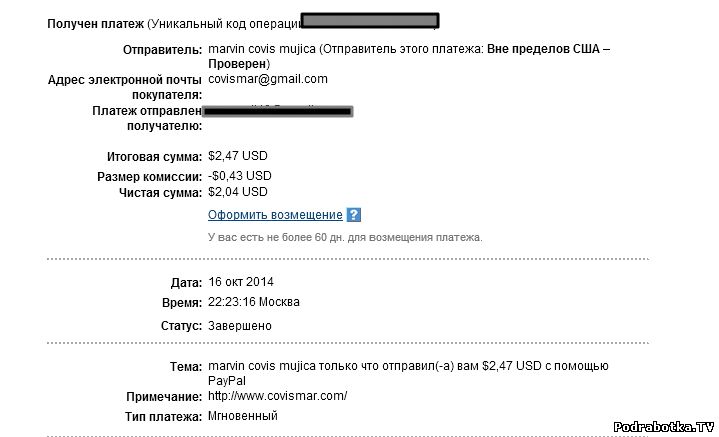Click the http://www.covismar.com/ note URL
Viewport: 719px width, 437px height.
(277, 396)
